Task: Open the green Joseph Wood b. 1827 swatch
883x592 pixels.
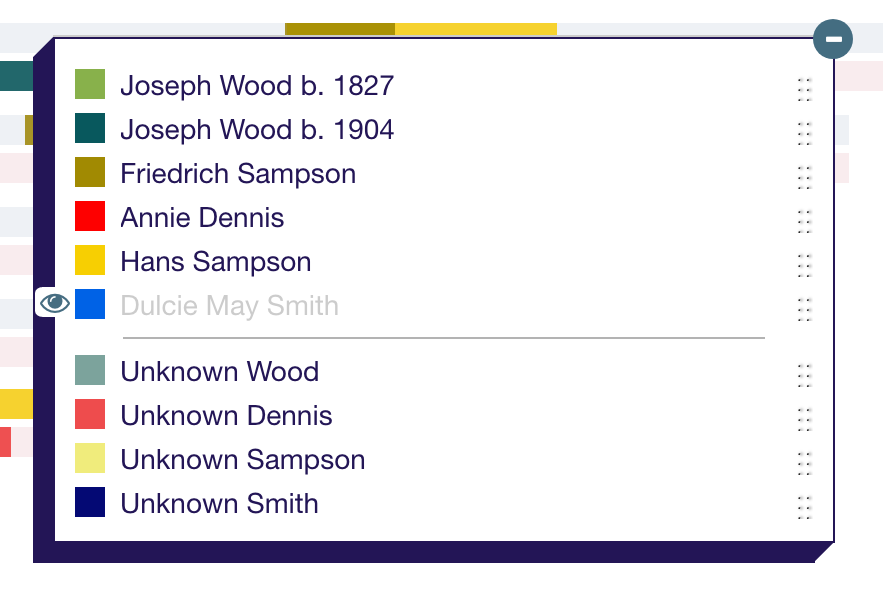Action: (x=90, y=85)
